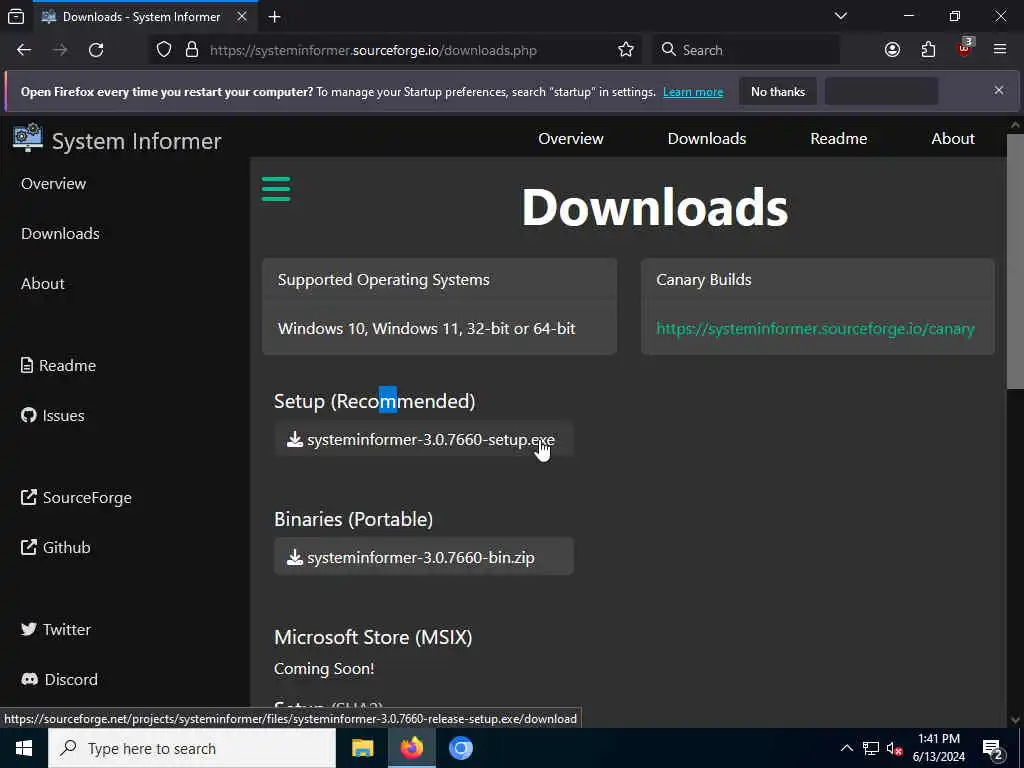The height and width of the screenshot is (768, 1024).
Task: Click the Firefox forward arrow
Action: pyautogui.click(x=60, y=50)
